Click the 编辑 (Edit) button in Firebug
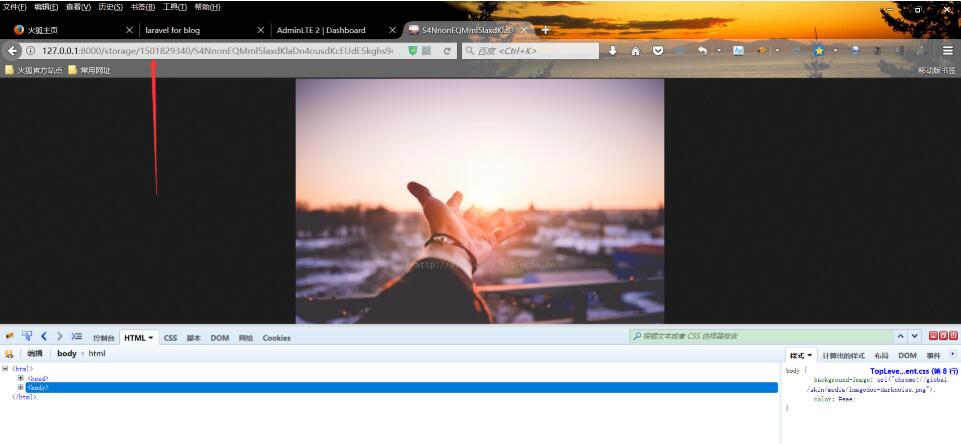The width and height of the screenshot is (961, 444). pos(35,354)
